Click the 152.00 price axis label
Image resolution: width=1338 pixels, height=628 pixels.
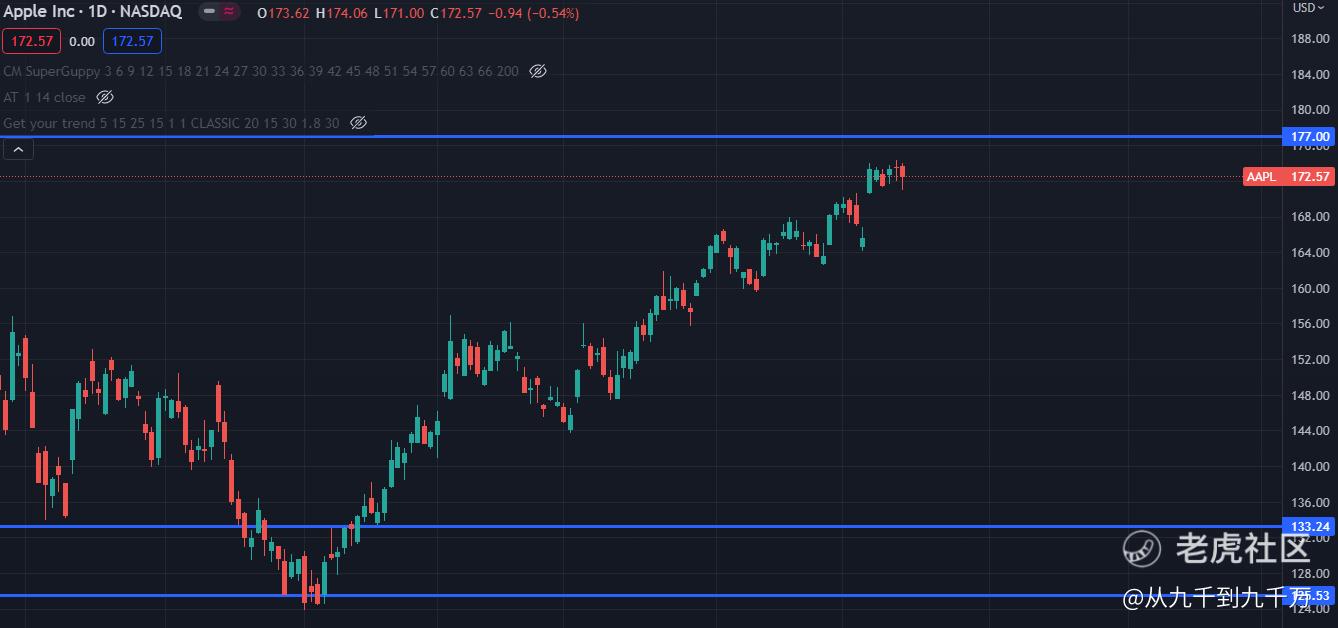click(x=1309, y=359)
